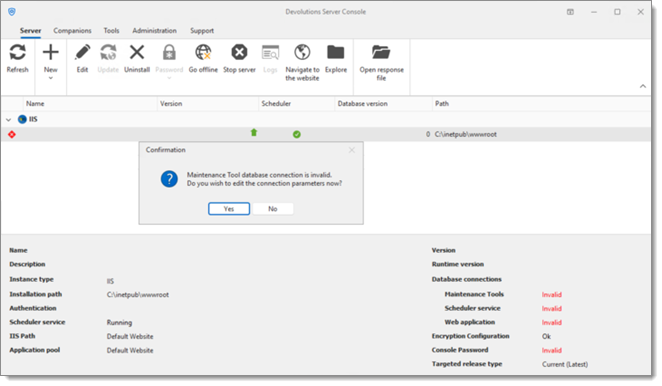Click the green scheduler checkmark icon

click(x=297, y=134)
